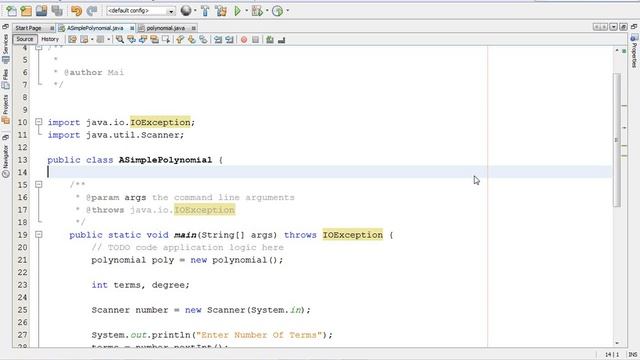
Task: Click the Last Edit icon
Action: click(72, 40)
